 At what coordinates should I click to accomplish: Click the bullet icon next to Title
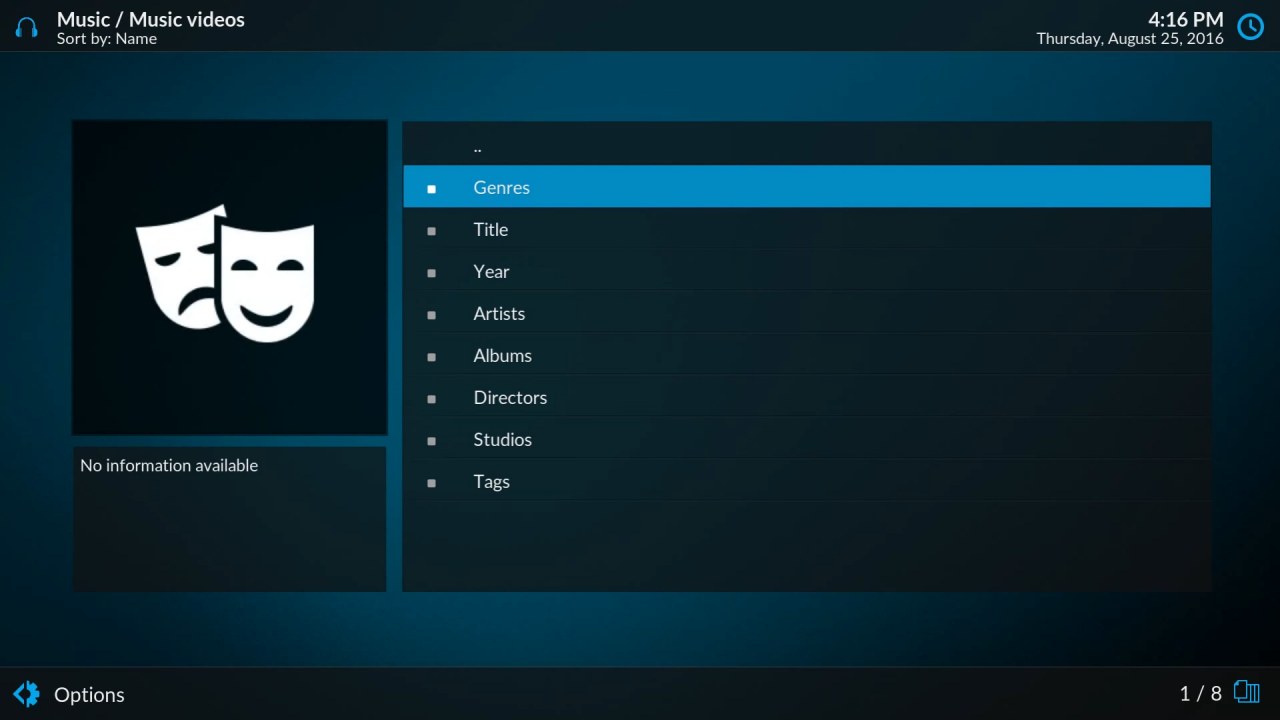point(431,230)
